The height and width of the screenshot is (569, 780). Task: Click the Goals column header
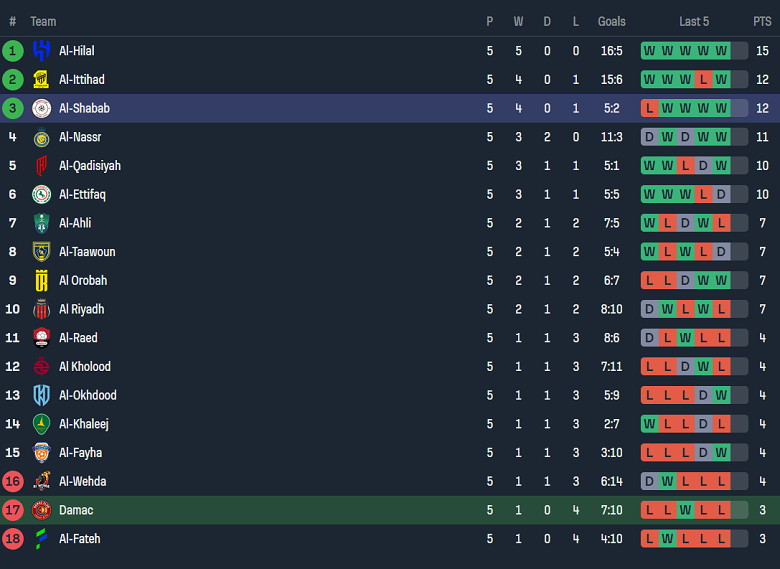612,21
